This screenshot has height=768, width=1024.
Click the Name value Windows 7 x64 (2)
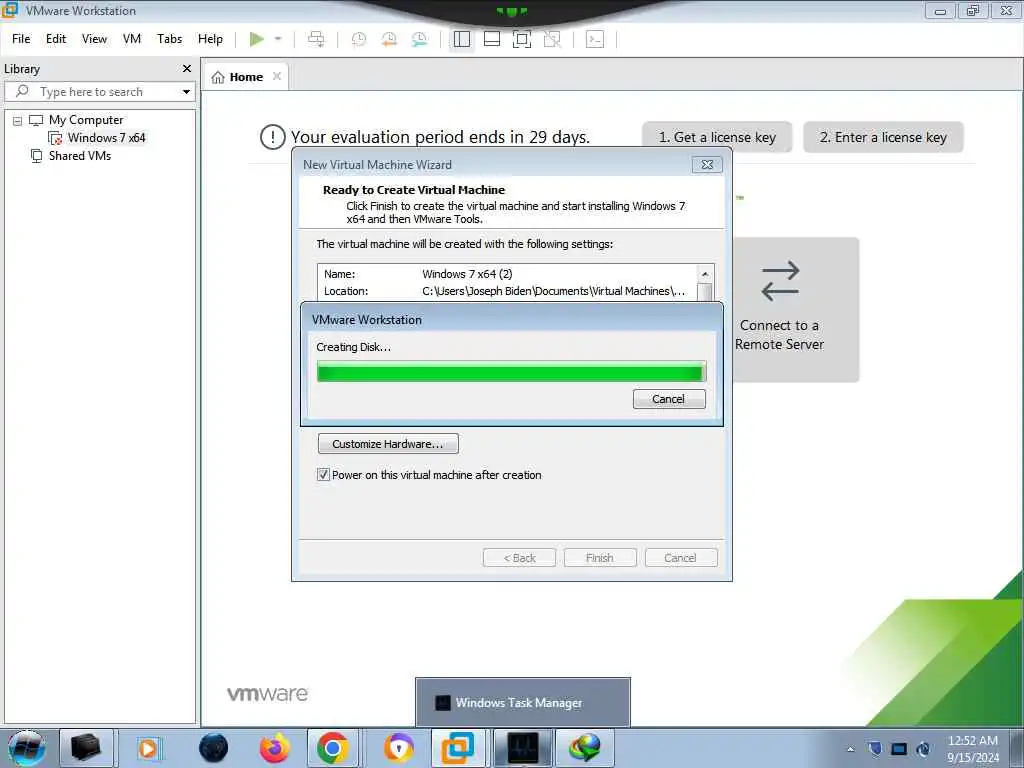(467, 274)
